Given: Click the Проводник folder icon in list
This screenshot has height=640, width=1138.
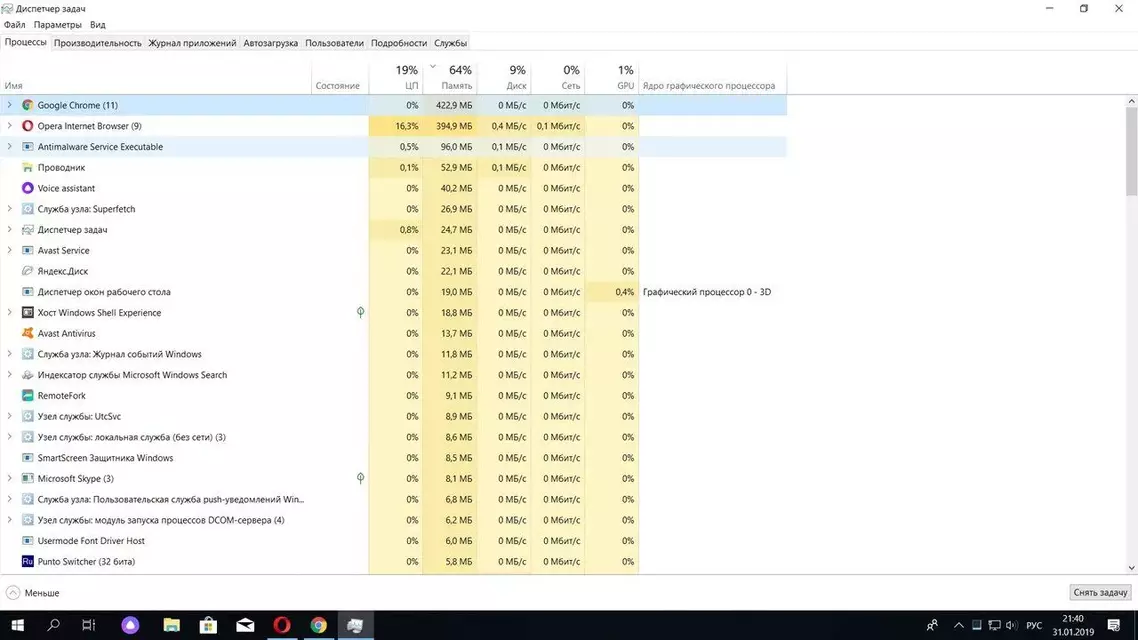Looking at the screenshot, I should coord(28,168).
